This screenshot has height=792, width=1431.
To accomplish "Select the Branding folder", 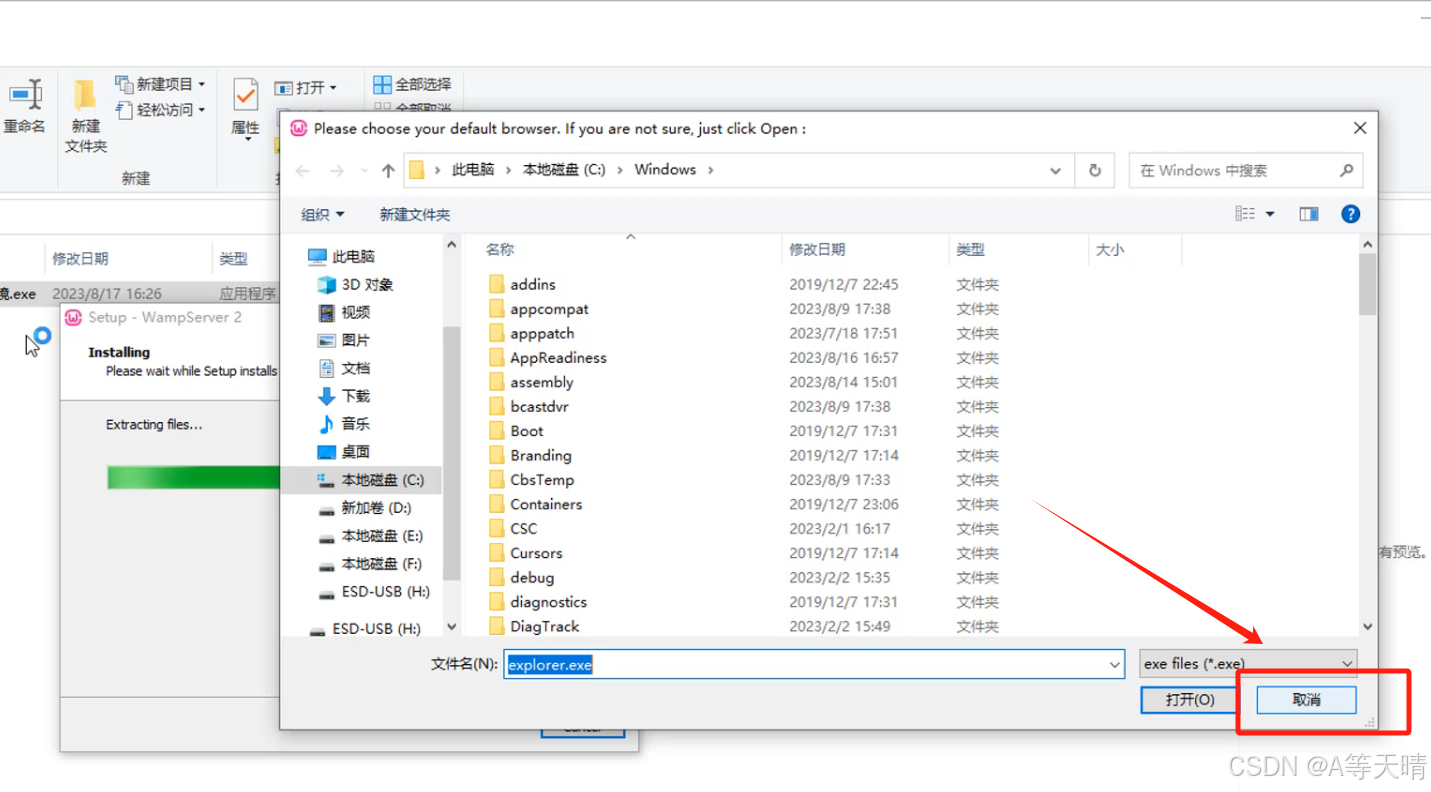I will [x=541, y=455].
